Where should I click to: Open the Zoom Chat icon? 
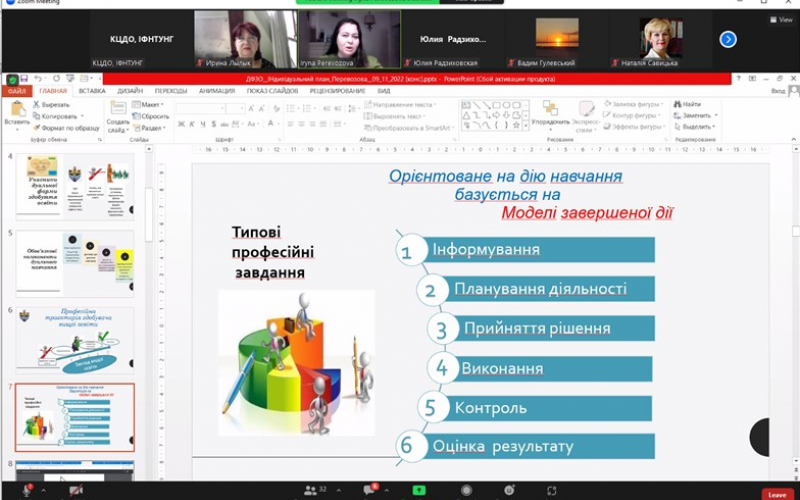pyautogui.click(x=369, y=490)
